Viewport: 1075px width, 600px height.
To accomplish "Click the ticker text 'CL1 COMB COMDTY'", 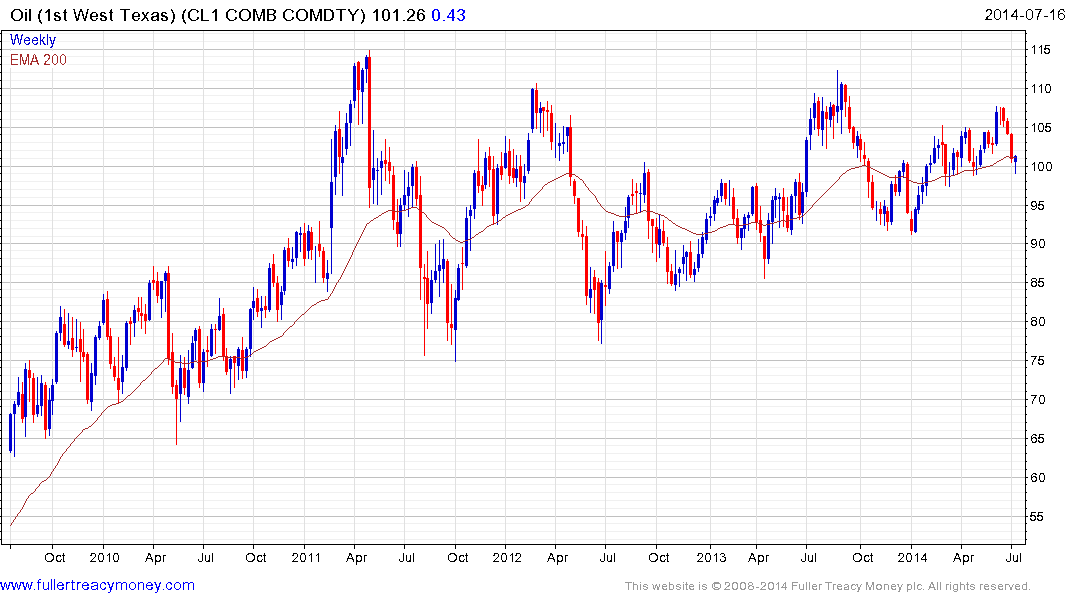I will pos(274,15).
